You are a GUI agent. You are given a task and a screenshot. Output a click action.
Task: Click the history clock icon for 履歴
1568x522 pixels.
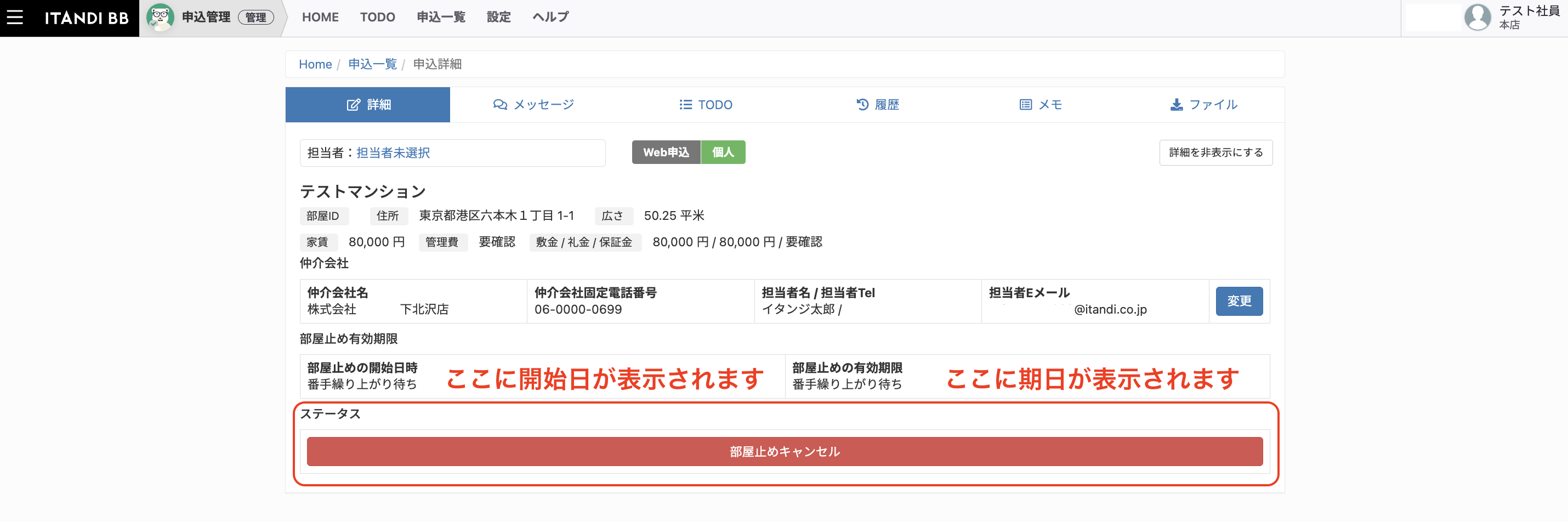(x=862, y=105)
